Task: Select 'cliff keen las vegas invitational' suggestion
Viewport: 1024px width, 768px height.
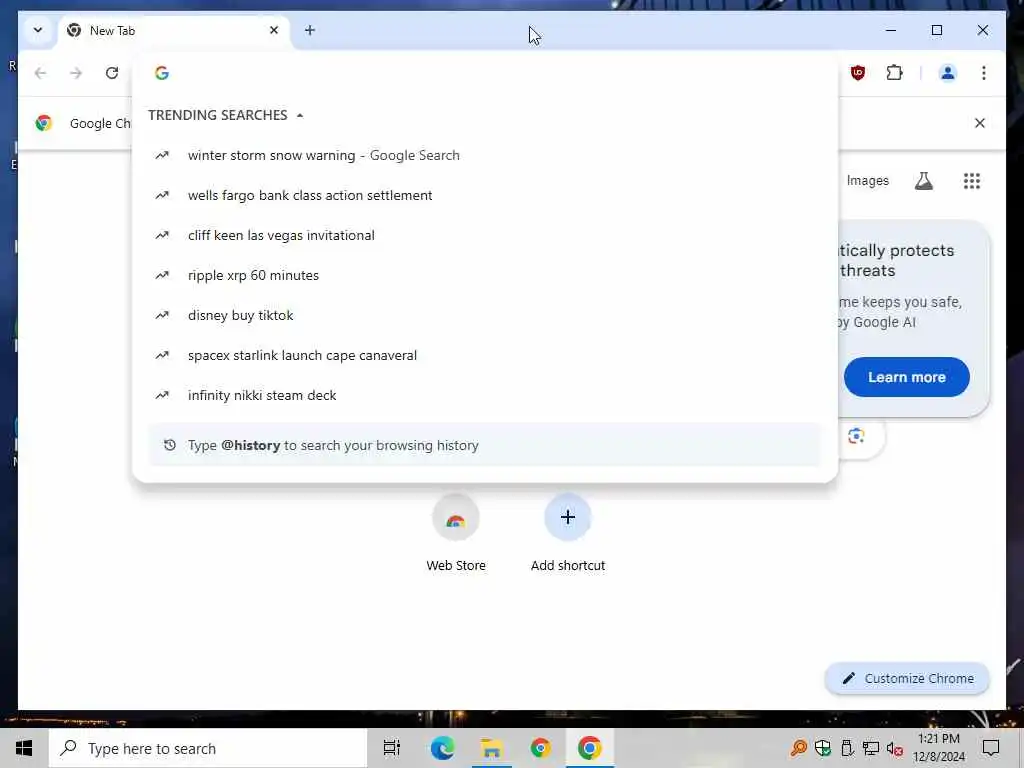Action: 485,235
